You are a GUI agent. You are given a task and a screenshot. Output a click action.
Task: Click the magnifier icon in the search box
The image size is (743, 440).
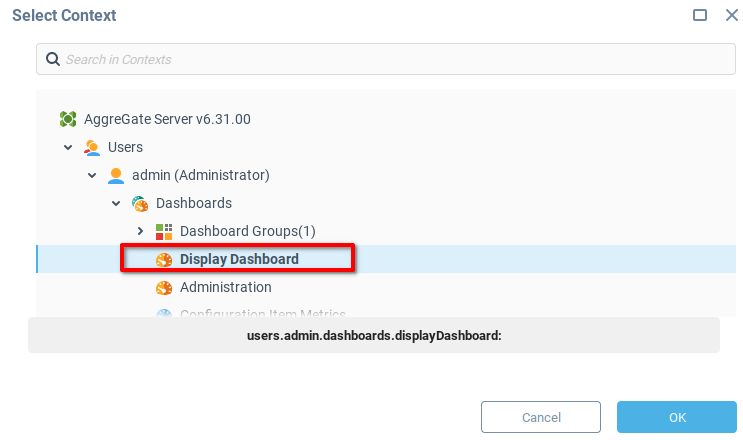tap(52, 59)
